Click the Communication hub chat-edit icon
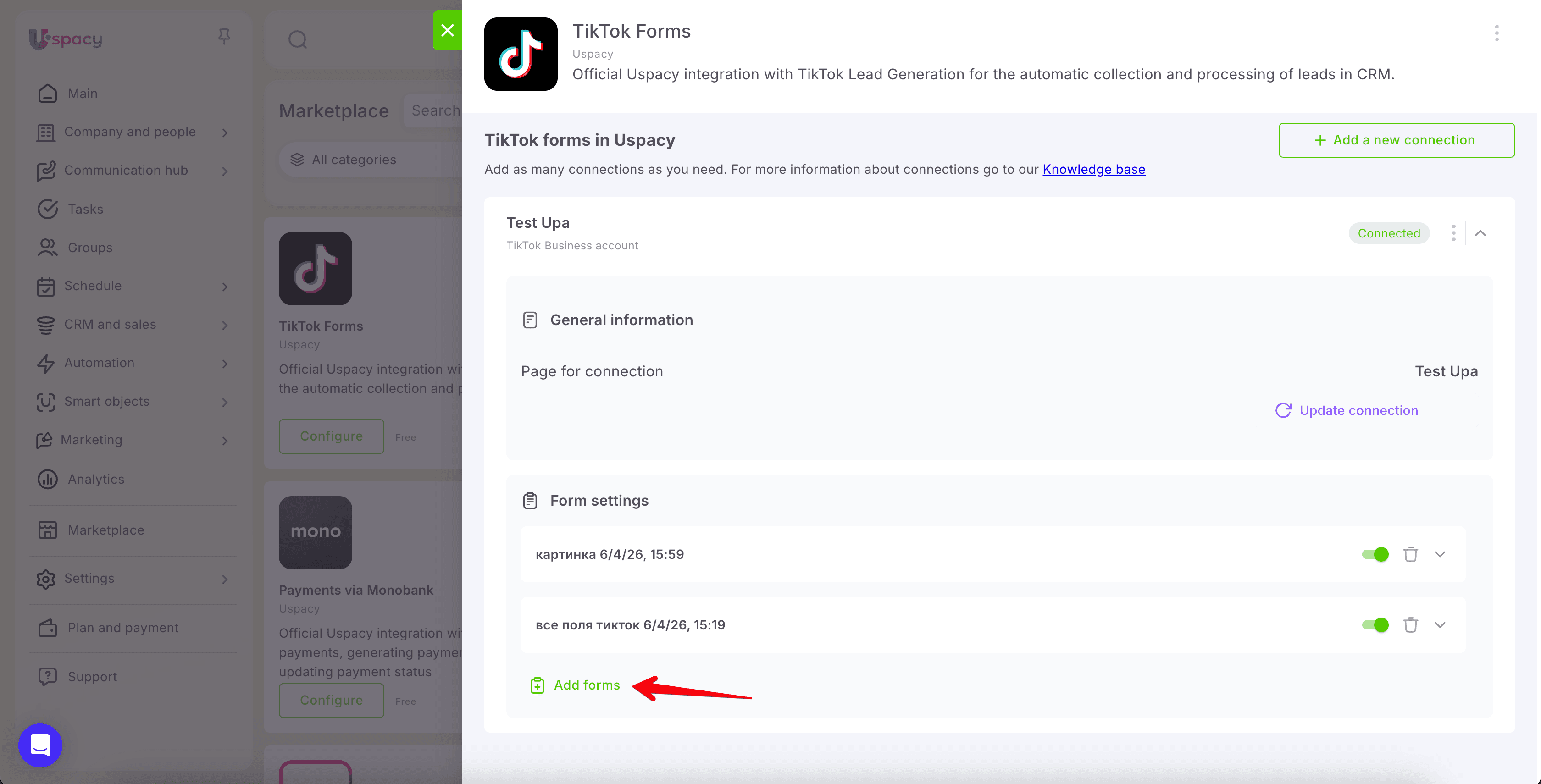 (x=46, y=171)
